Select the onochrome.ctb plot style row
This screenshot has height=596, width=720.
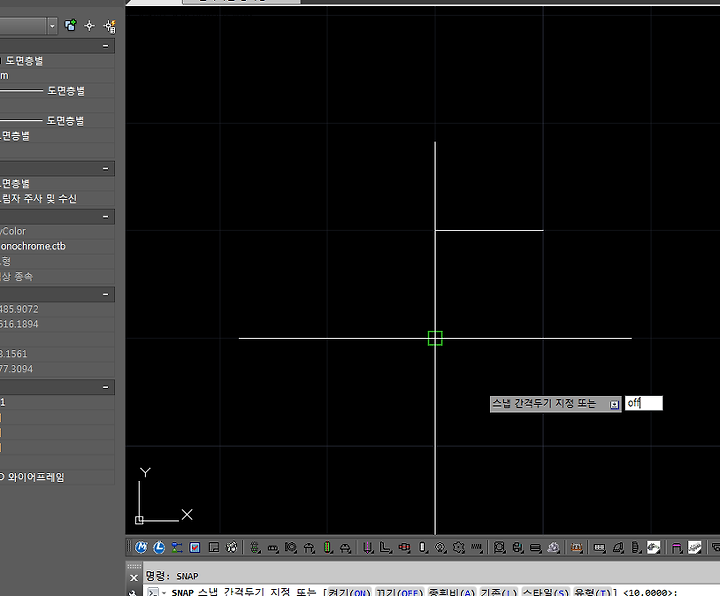click(57, 246)
